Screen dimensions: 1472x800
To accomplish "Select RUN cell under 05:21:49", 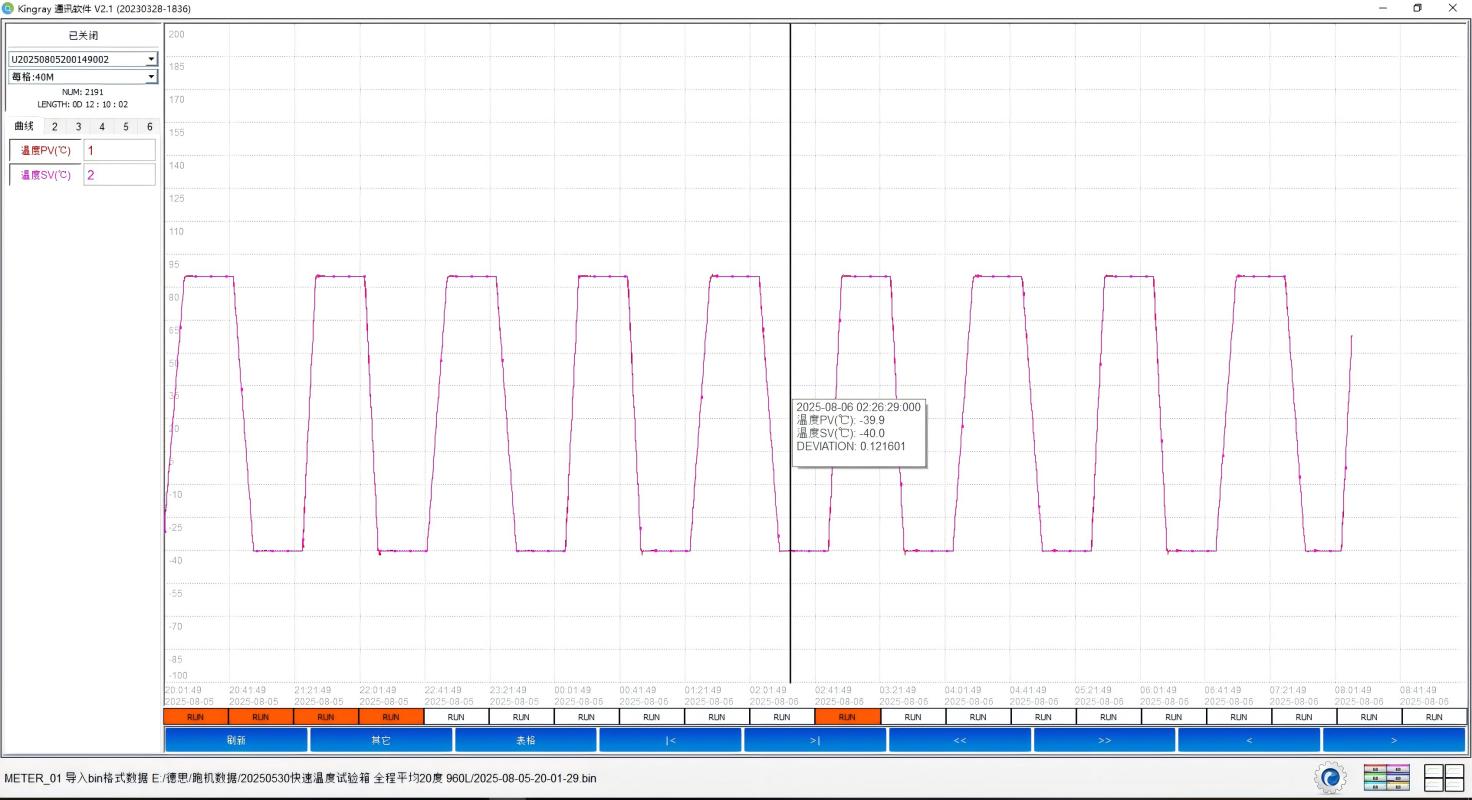I will pyautogui.click(x=1108, y=717).
